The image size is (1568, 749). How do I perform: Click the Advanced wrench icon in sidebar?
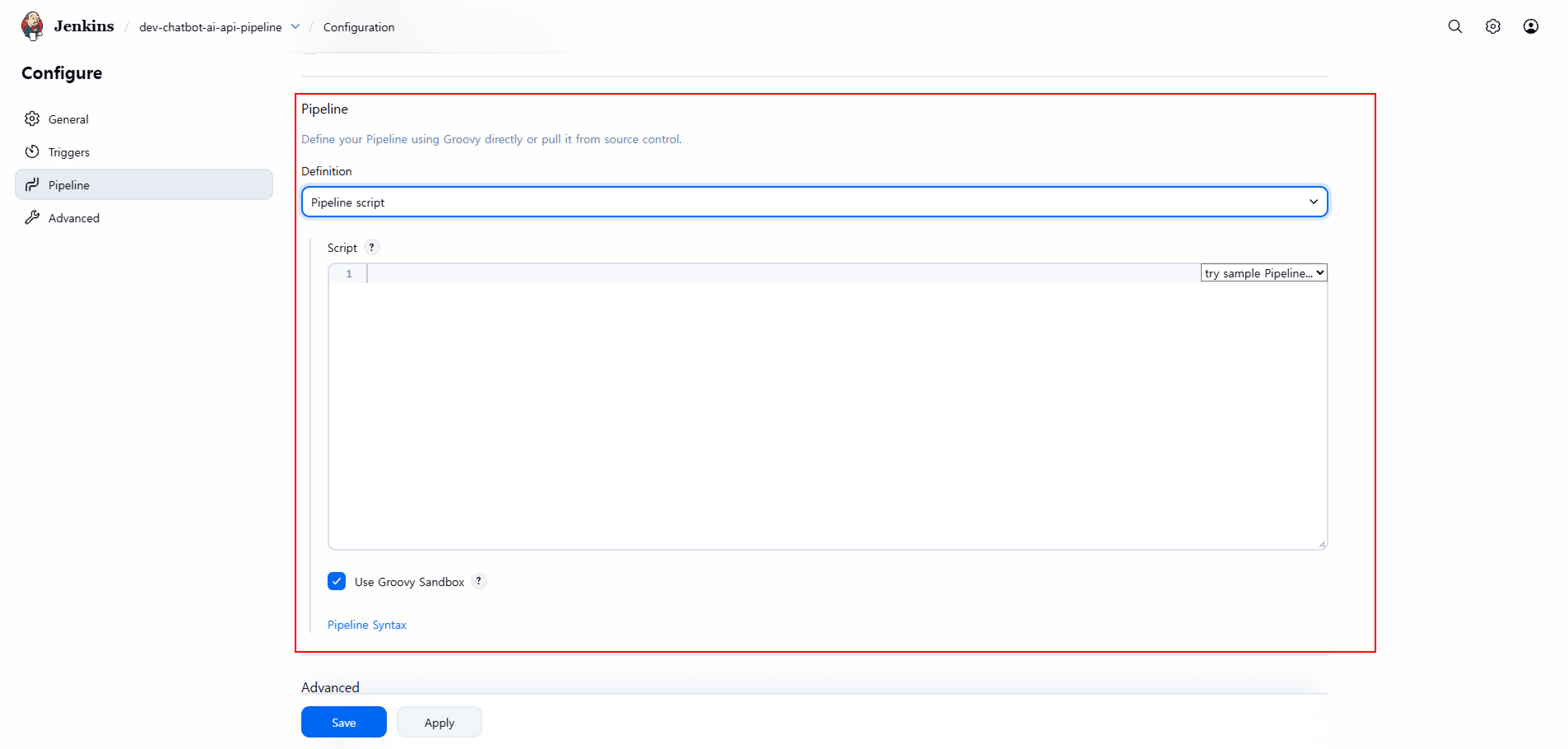tap(32, 217)
